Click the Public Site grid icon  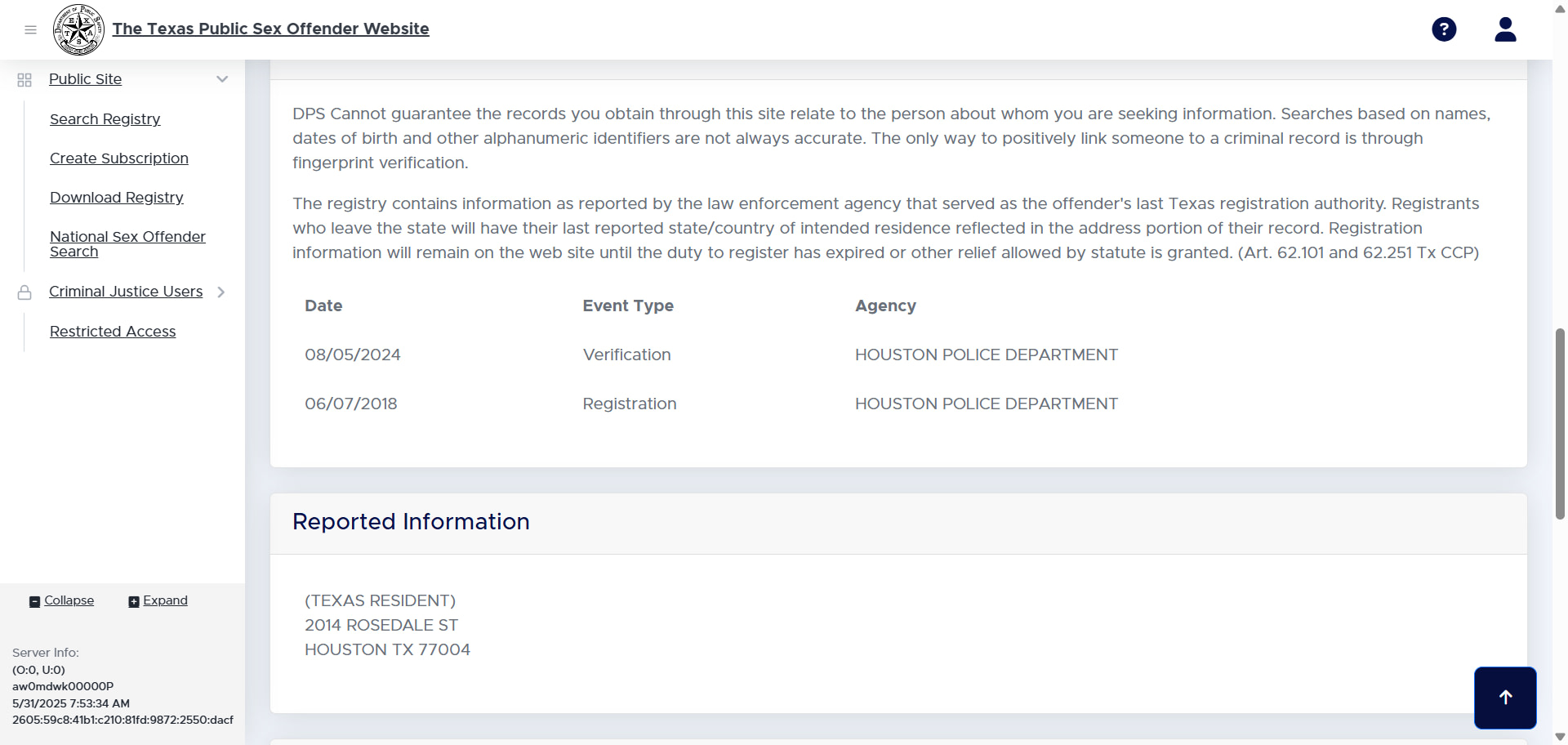24,79
